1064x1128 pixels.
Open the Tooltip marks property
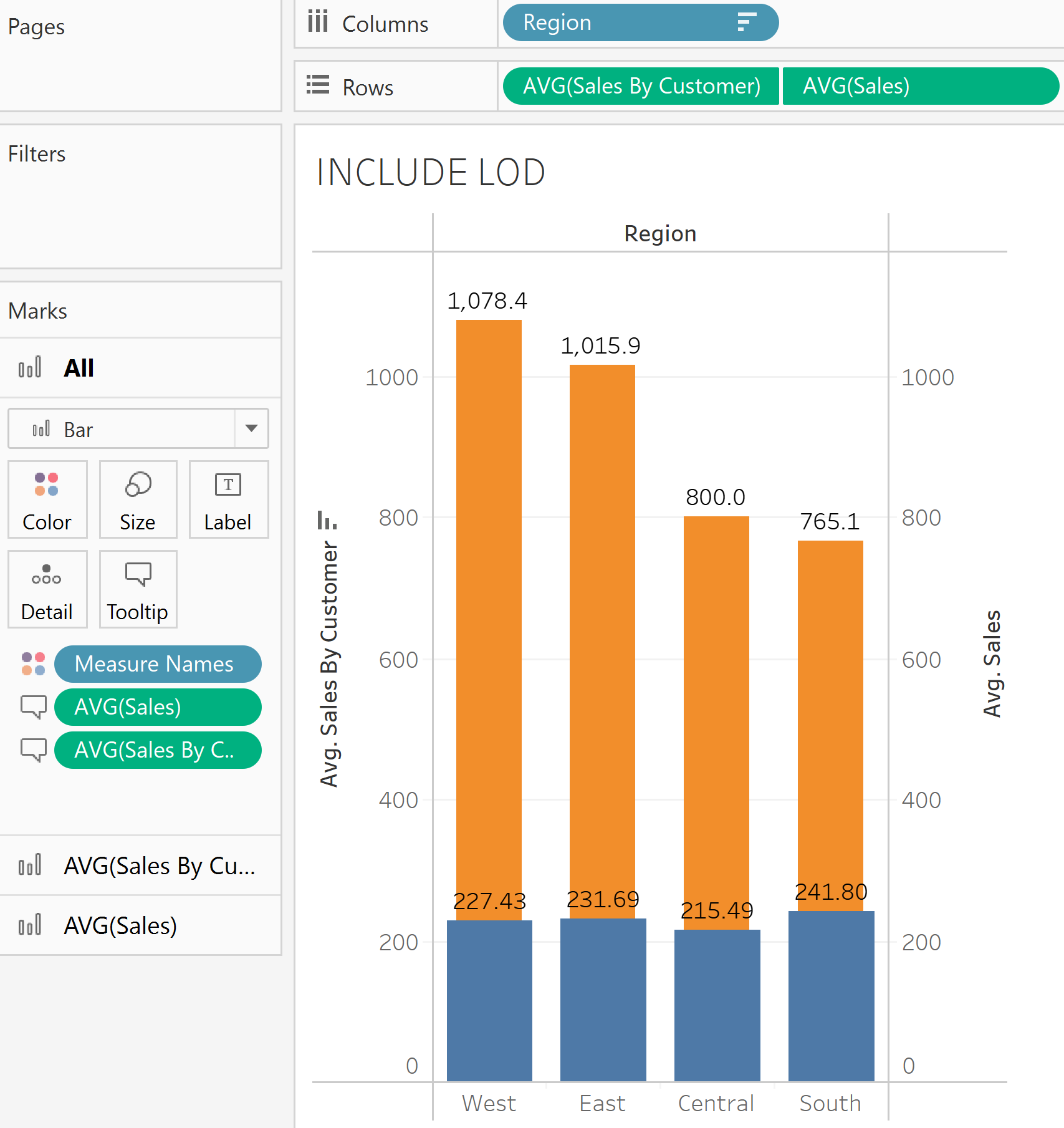[x=138, y=589]
